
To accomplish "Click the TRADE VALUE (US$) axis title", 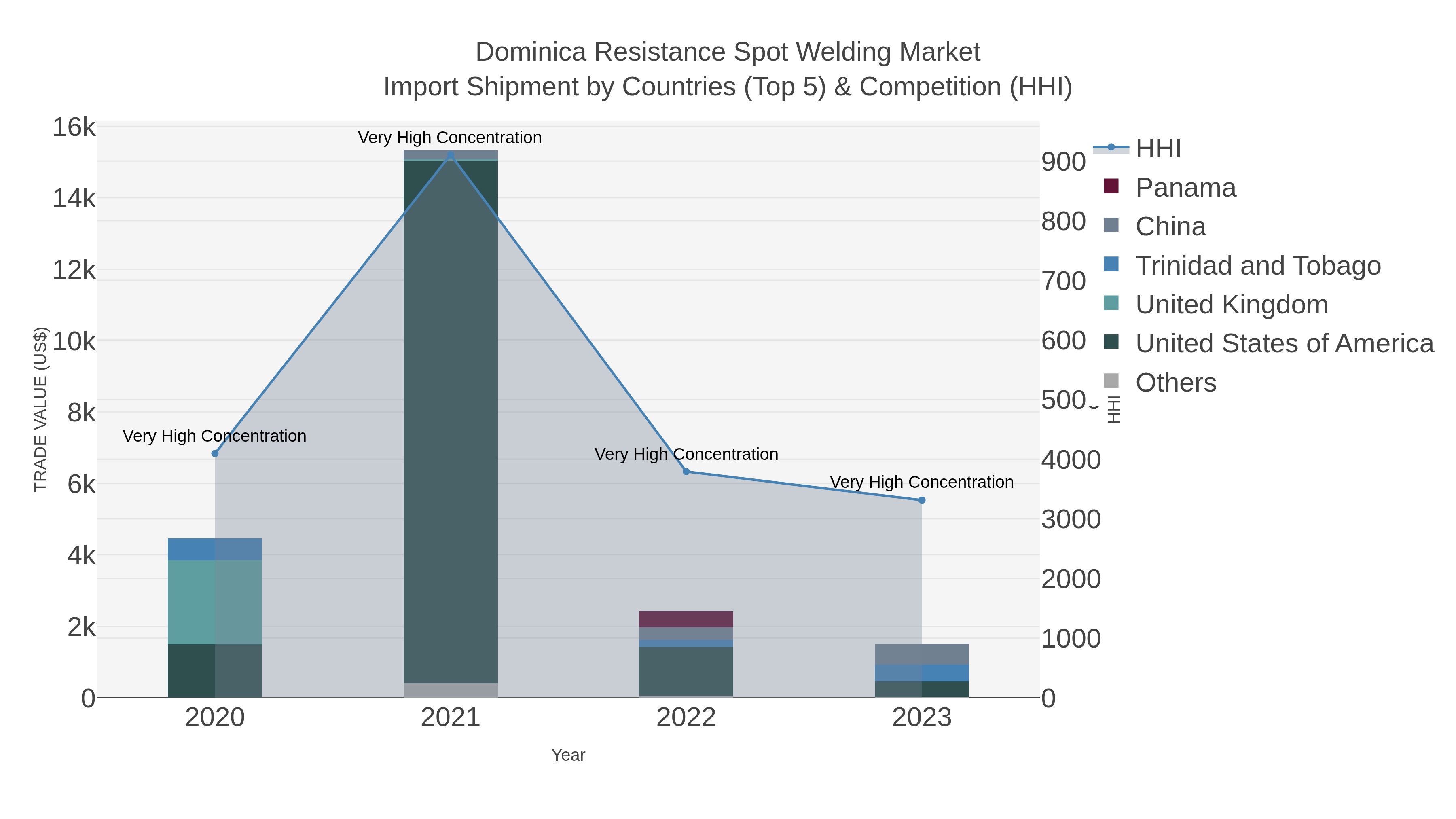I will click(41, 409).
